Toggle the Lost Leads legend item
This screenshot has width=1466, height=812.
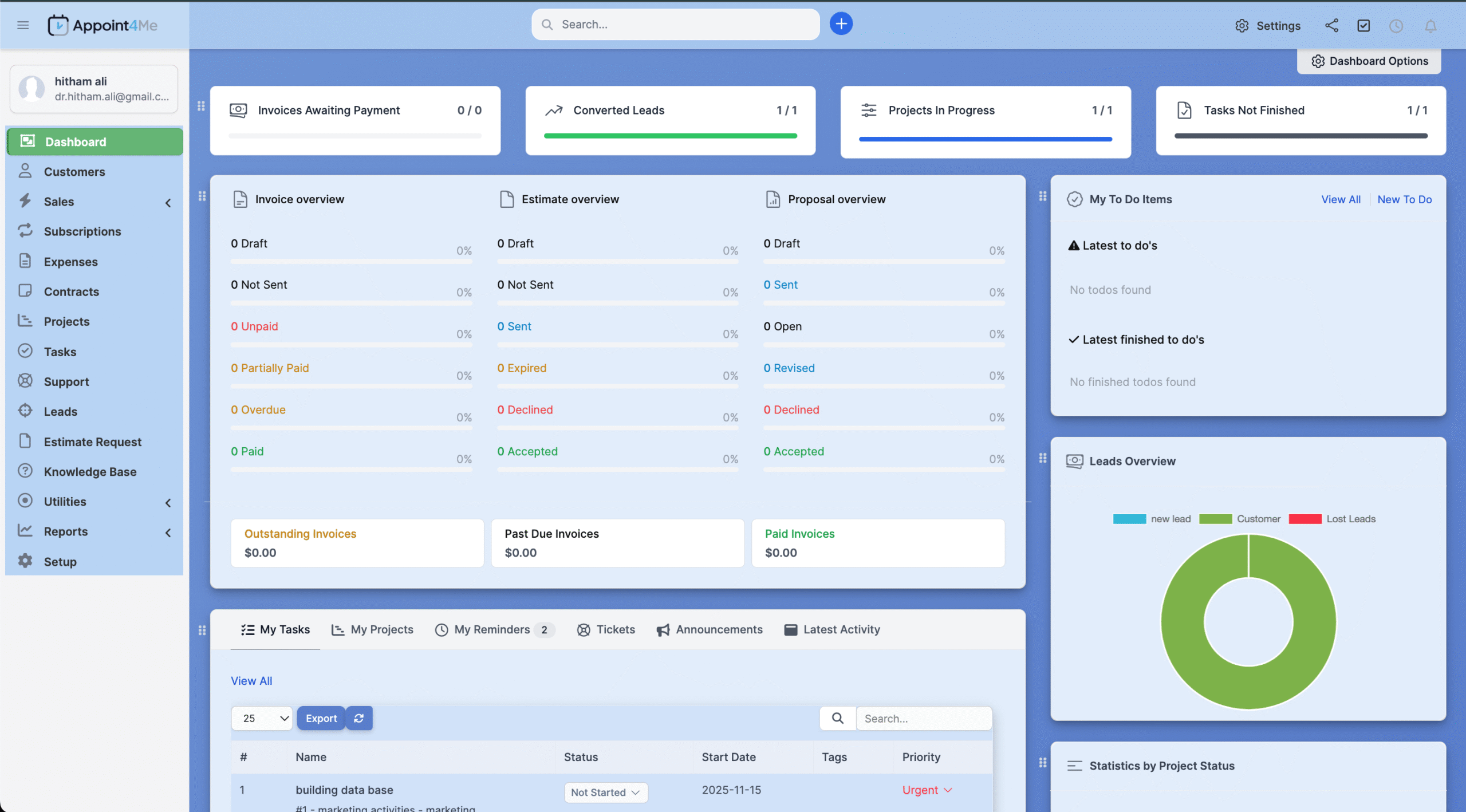[1331, 519]
